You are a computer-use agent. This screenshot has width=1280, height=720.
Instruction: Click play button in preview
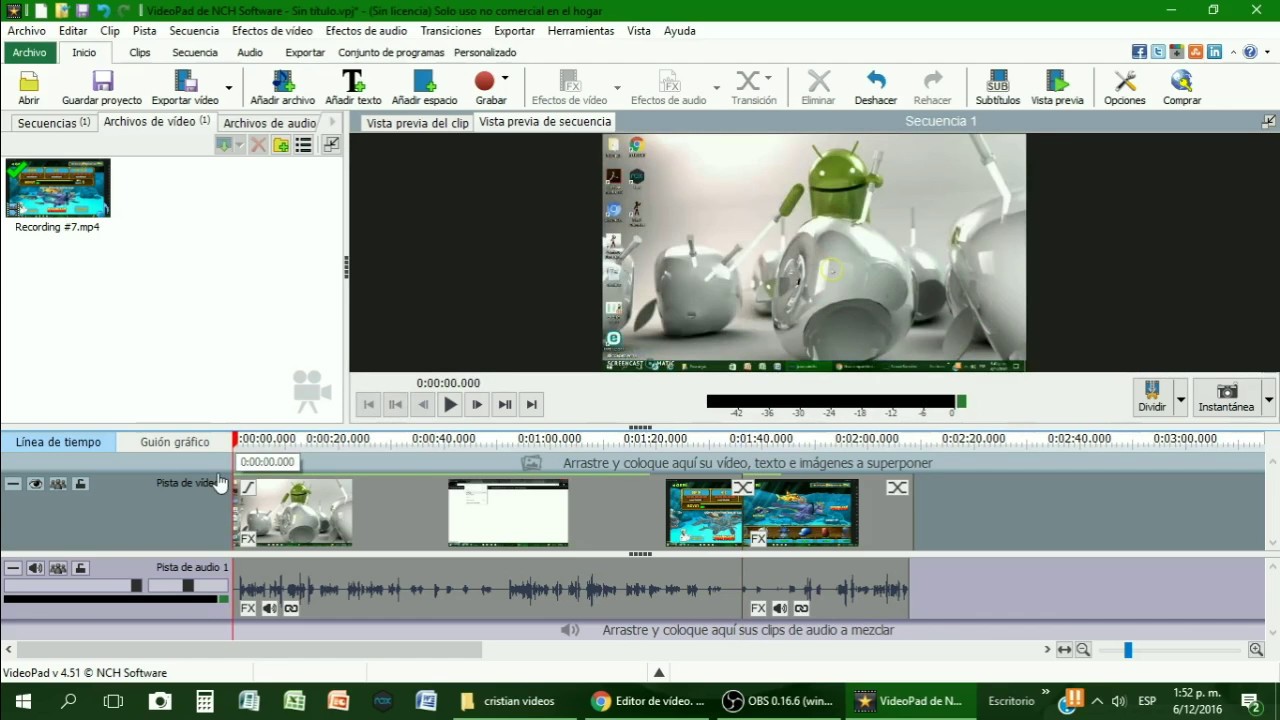click(450, 404)
